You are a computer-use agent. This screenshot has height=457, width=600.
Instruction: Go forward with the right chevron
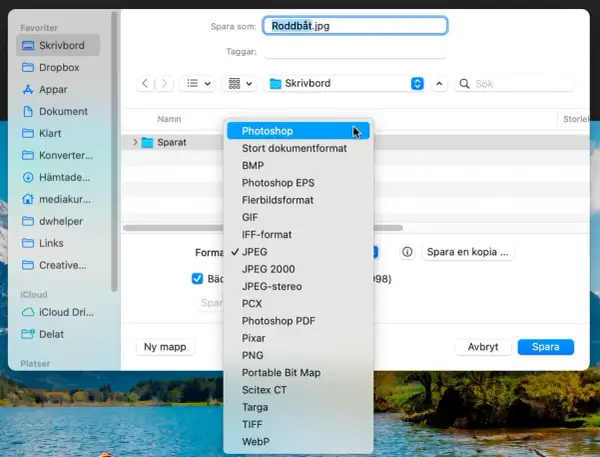tap(164, 83)
